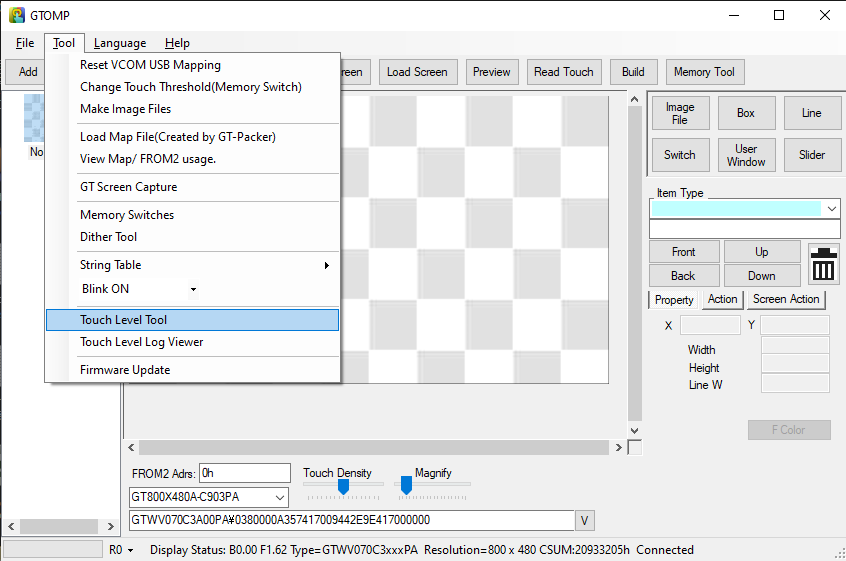Expand the String Table submenu
The image size is (846, 561).
point(326,265)
